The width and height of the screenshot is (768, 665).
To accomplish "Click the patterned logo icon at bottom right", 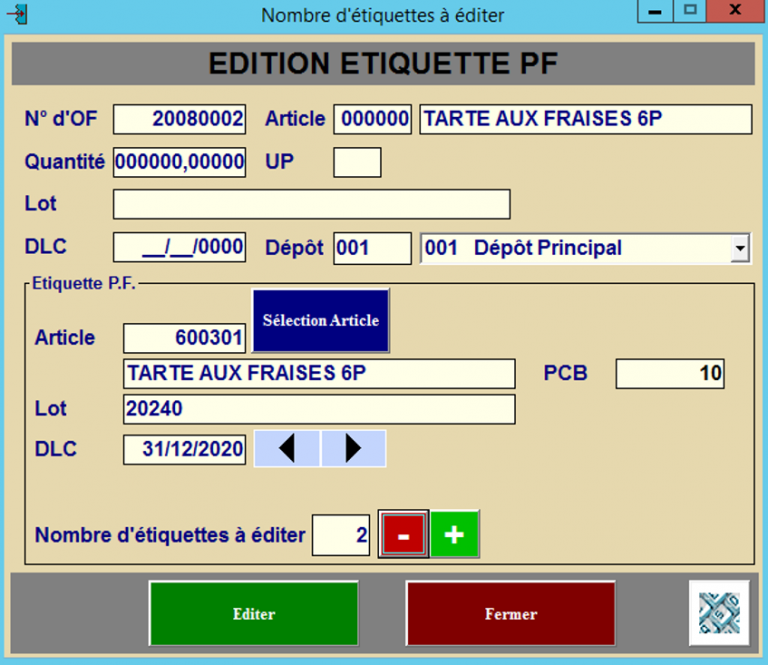I will [x=718, y=613].
